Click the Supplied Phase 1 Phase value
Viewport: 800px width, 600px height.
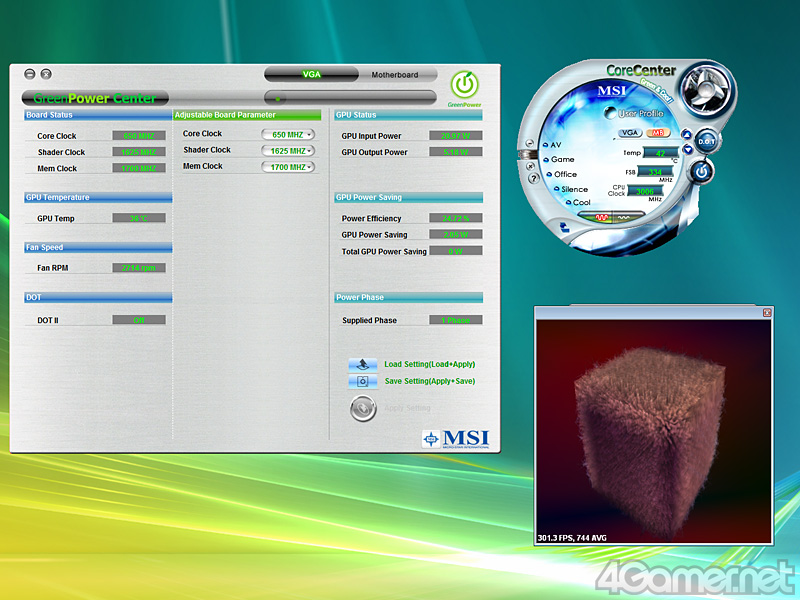coord(456,320)
